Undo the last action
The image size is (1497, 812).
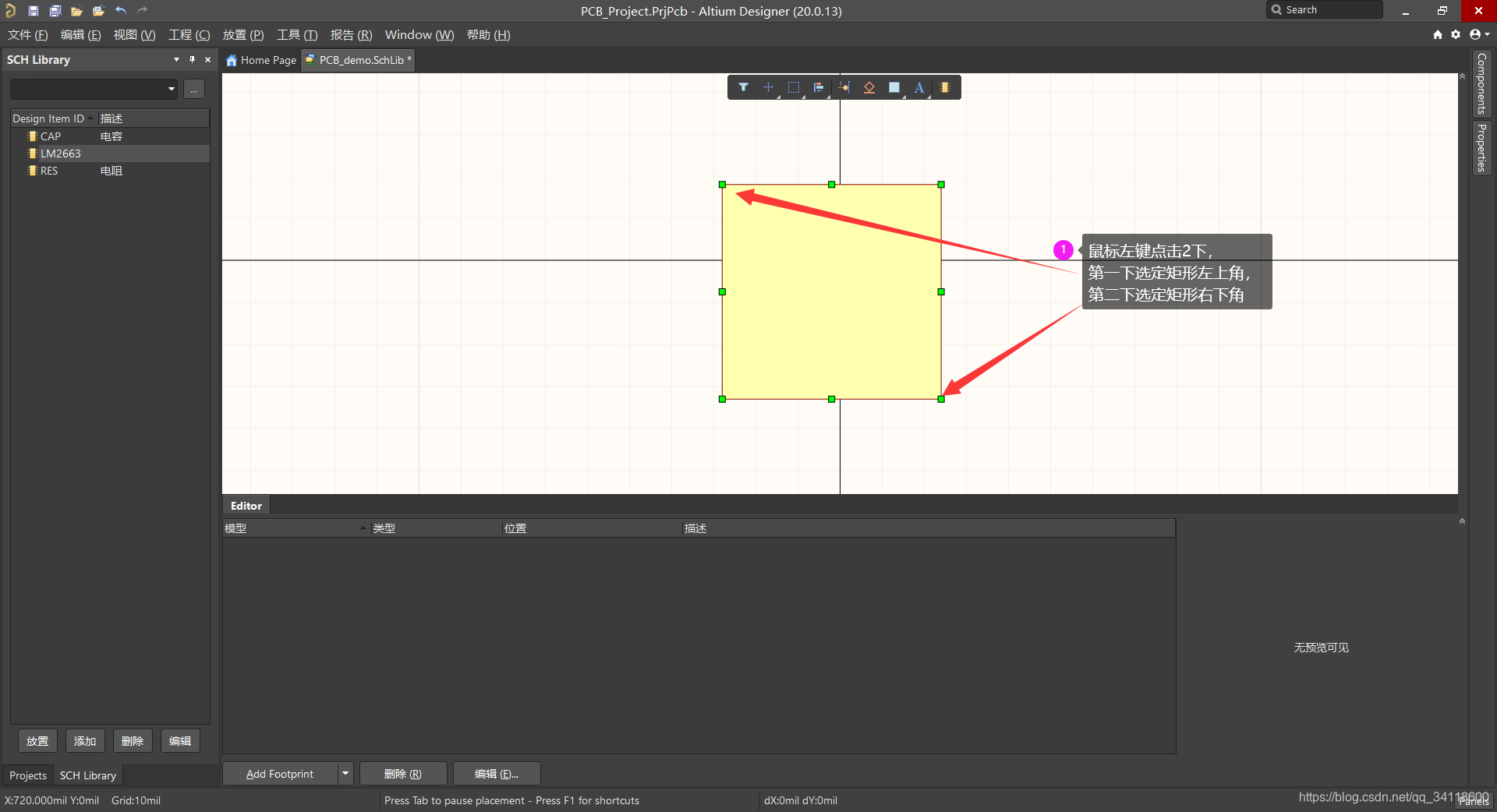[x=121, y=11]
